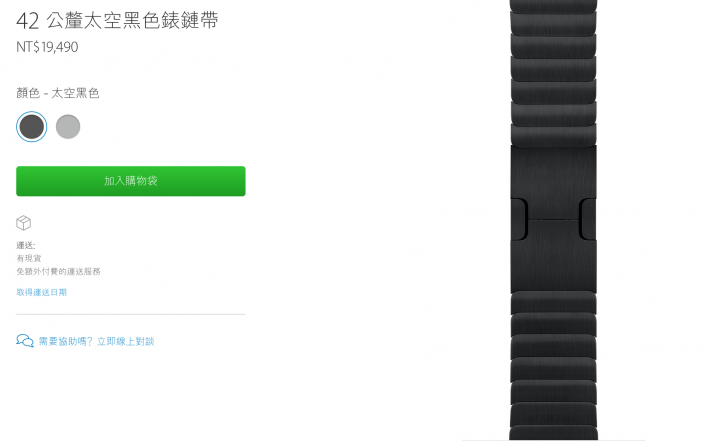The width and height of the screenshot is (720, 446).
Task: Click the shipping box icon
Action: (x=23, y=223)
